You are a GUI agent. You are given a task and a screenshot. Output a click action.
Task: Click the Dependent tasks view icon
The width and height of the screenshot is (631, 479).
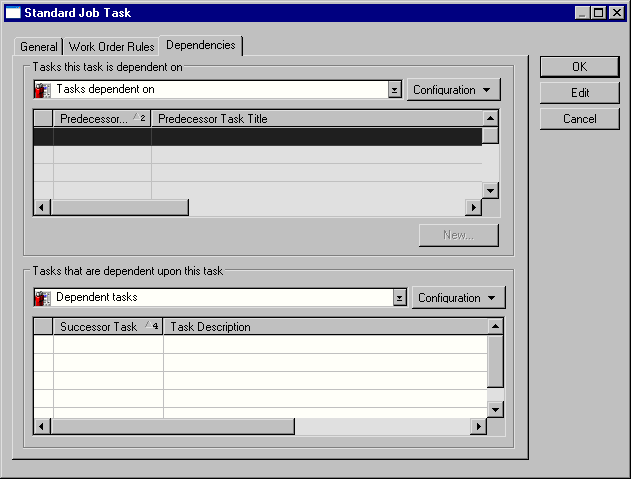coord(43,298)
